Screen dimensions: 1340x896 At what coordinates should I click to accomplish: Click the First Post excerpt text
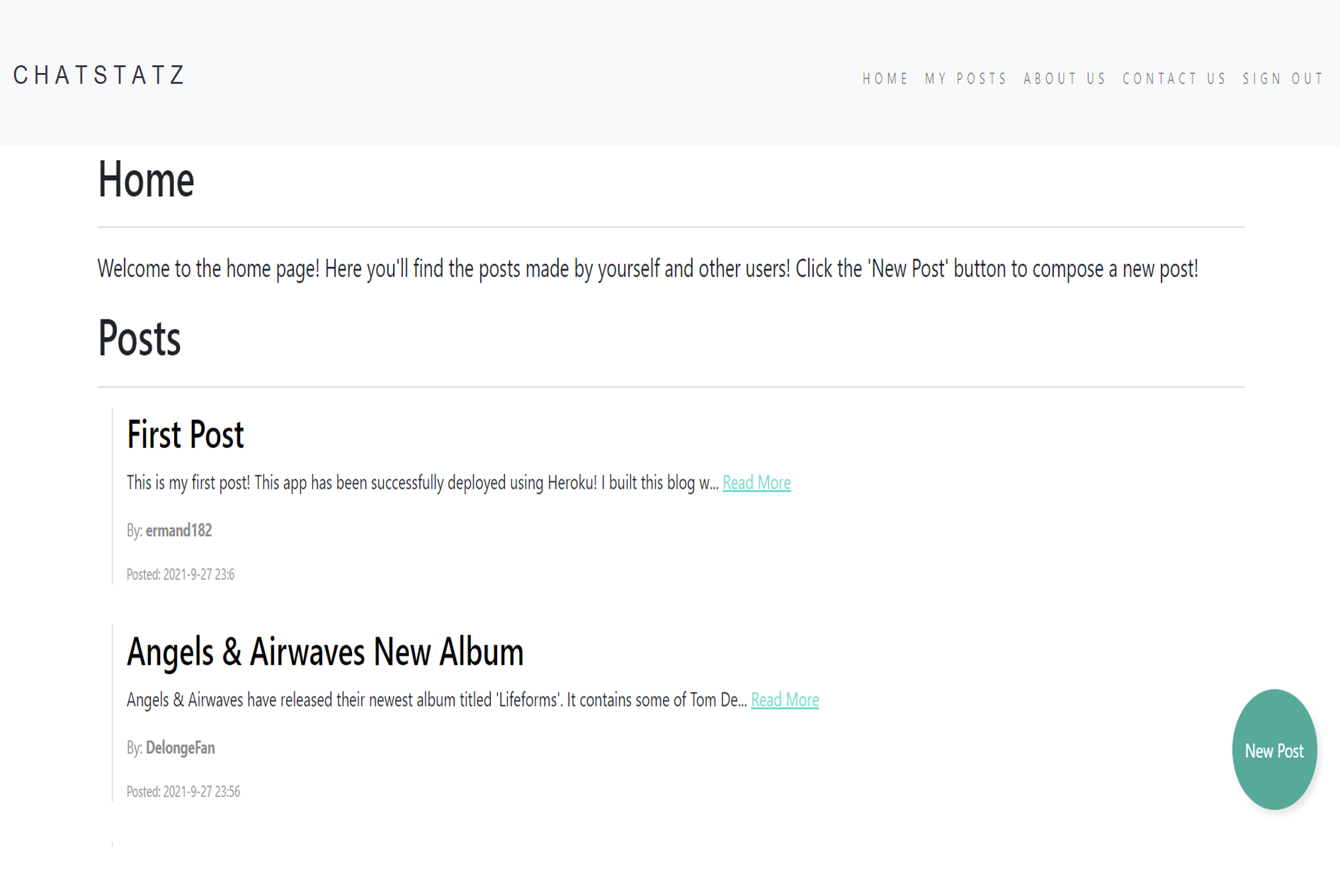click(x=422, y=483)
